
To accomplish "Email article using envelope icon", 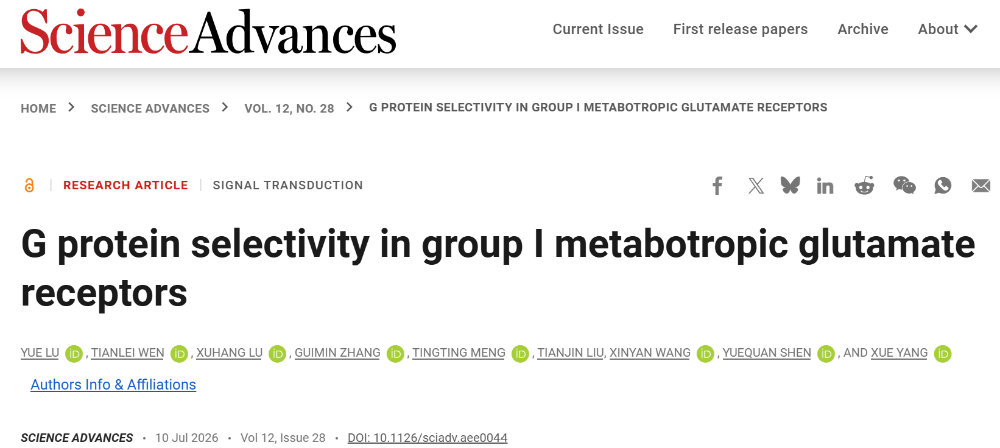I will pos(981,186).
